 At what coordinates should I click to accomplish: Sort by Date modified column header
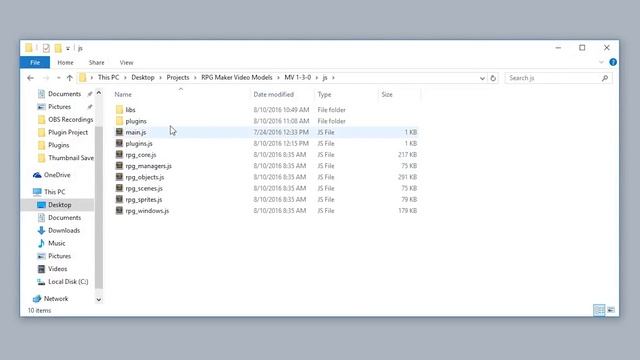[x=273, y=94]
